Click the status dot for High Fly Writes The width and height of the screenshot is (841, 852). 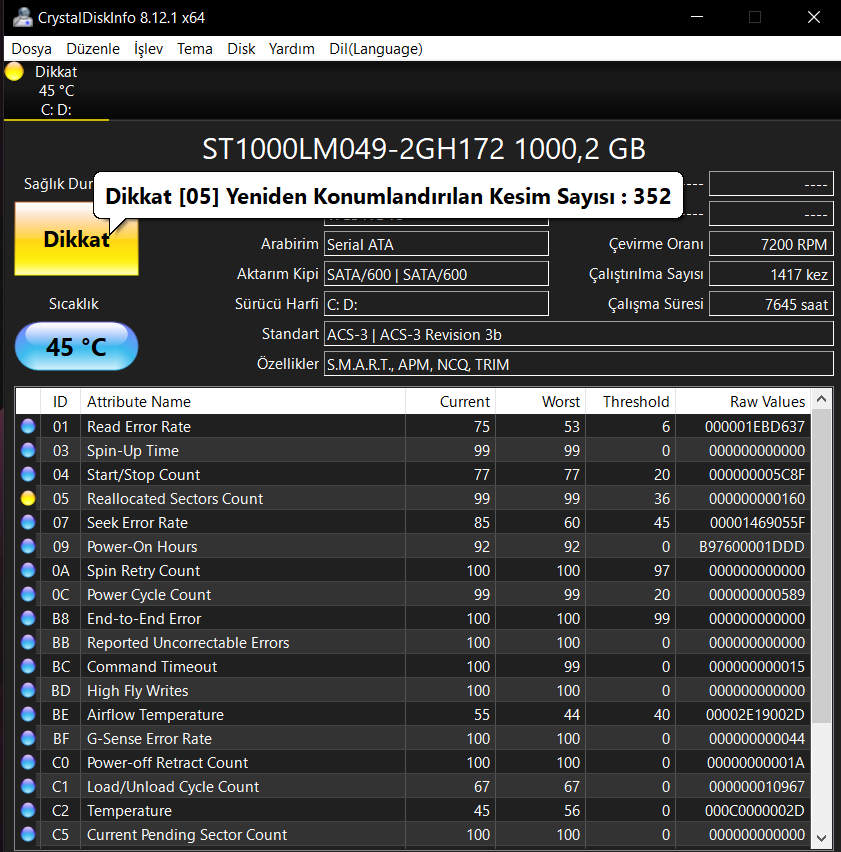28,690
